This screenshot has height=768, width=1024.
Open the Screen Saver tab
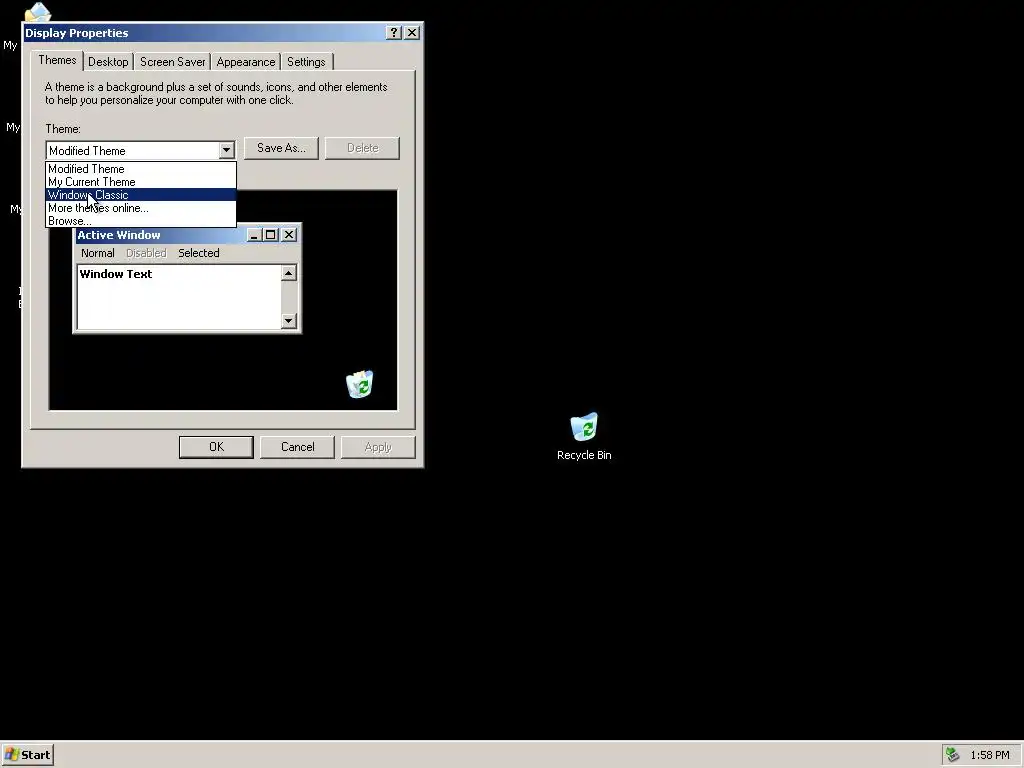point(172,62)
